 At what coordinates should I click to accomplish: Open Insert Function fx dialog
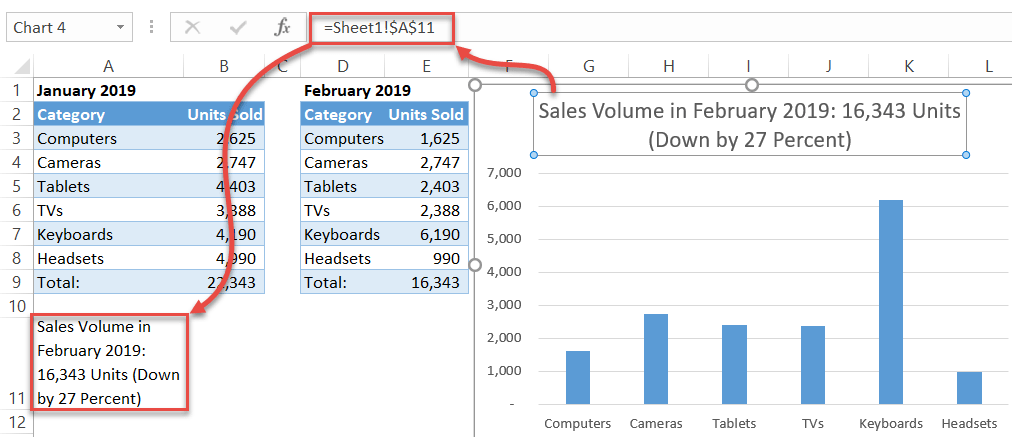[283, 28]
